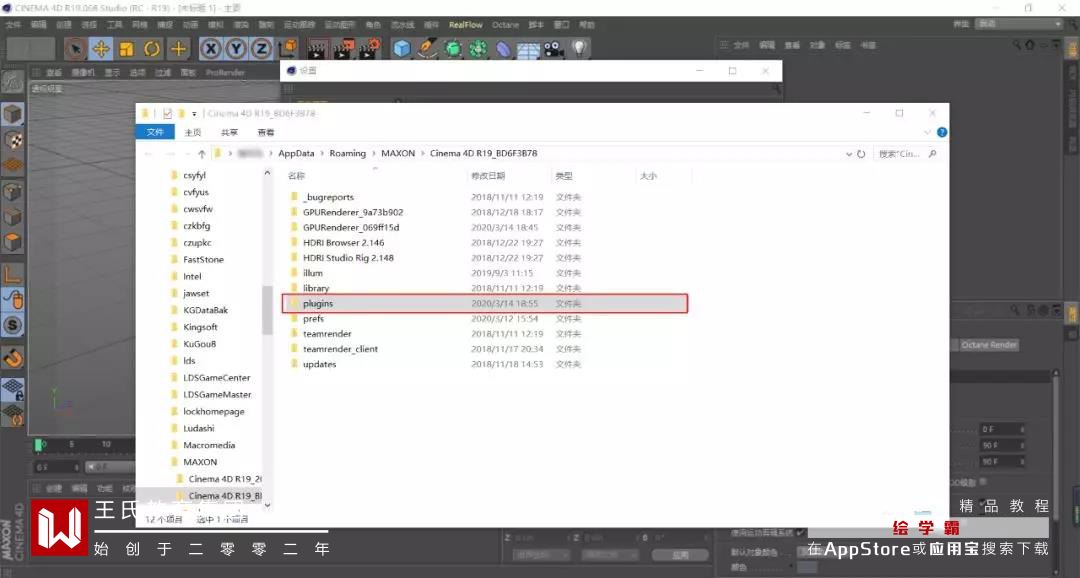The height and width of the screenshot is (578, 1080).
Task: Switch to Edges mode
Action: tap(12, 218)
